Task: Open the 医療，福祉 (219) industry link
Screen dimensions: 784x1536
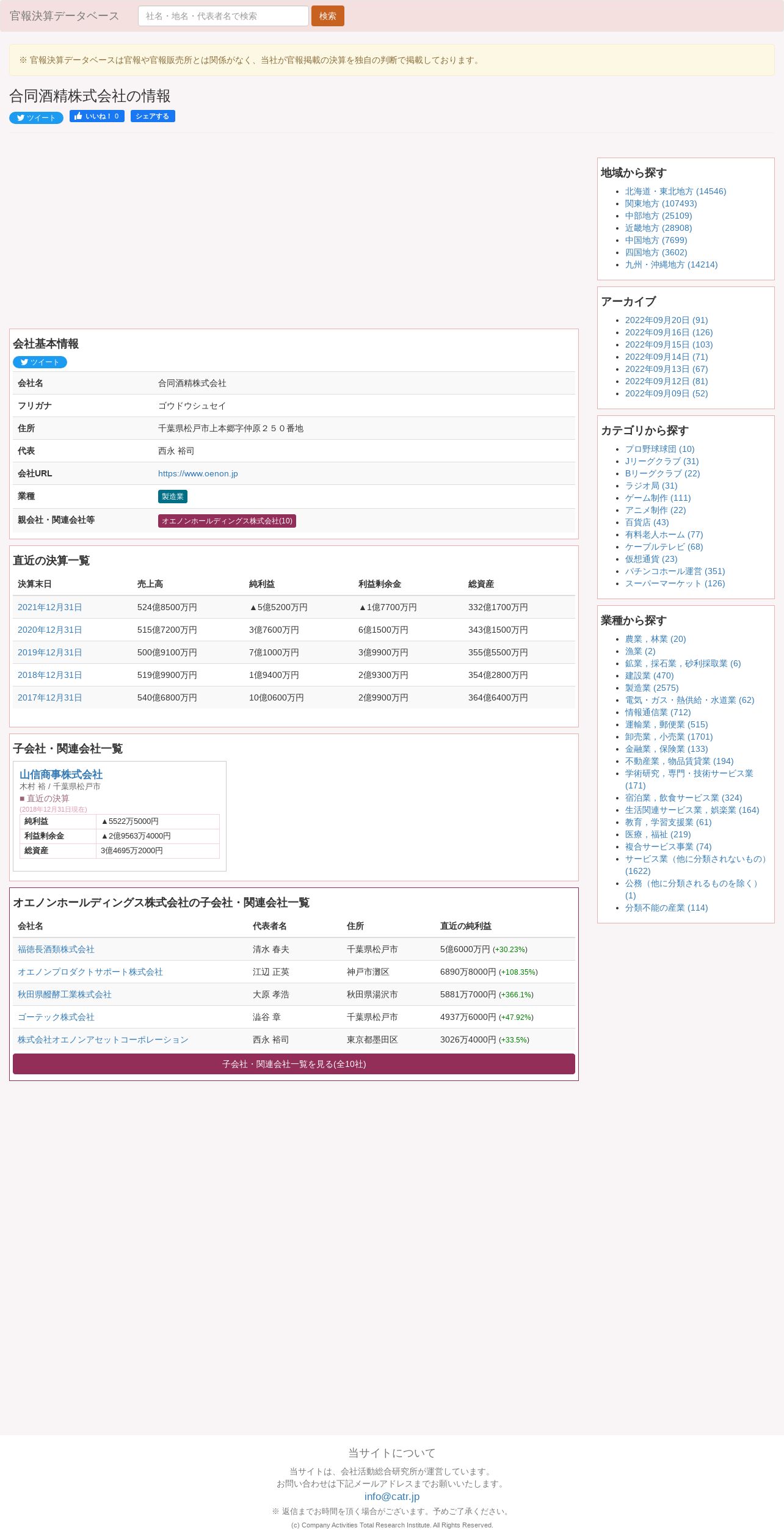Action: coord(658,834)
